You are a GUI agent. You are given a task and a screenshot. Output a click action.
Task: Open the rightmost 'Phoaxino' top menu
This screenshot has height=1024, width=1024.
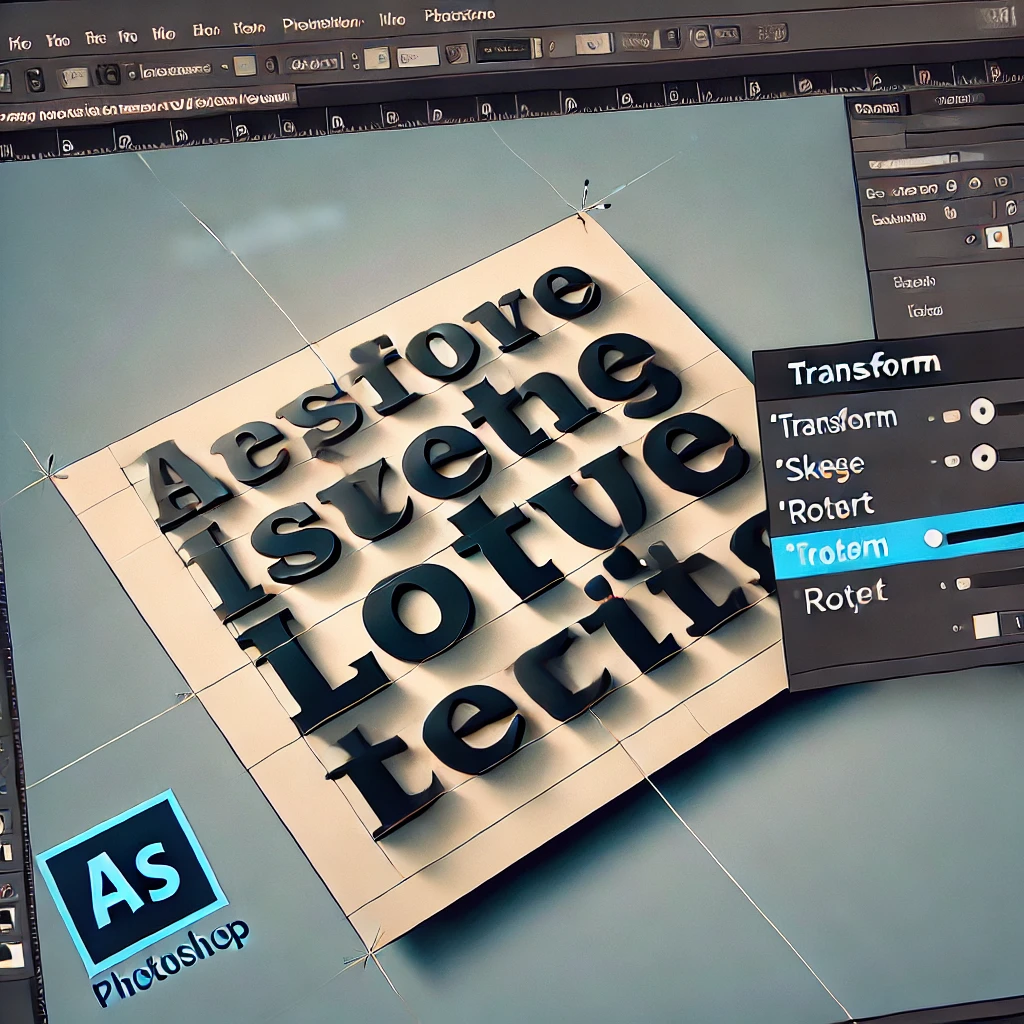(459, 16)
